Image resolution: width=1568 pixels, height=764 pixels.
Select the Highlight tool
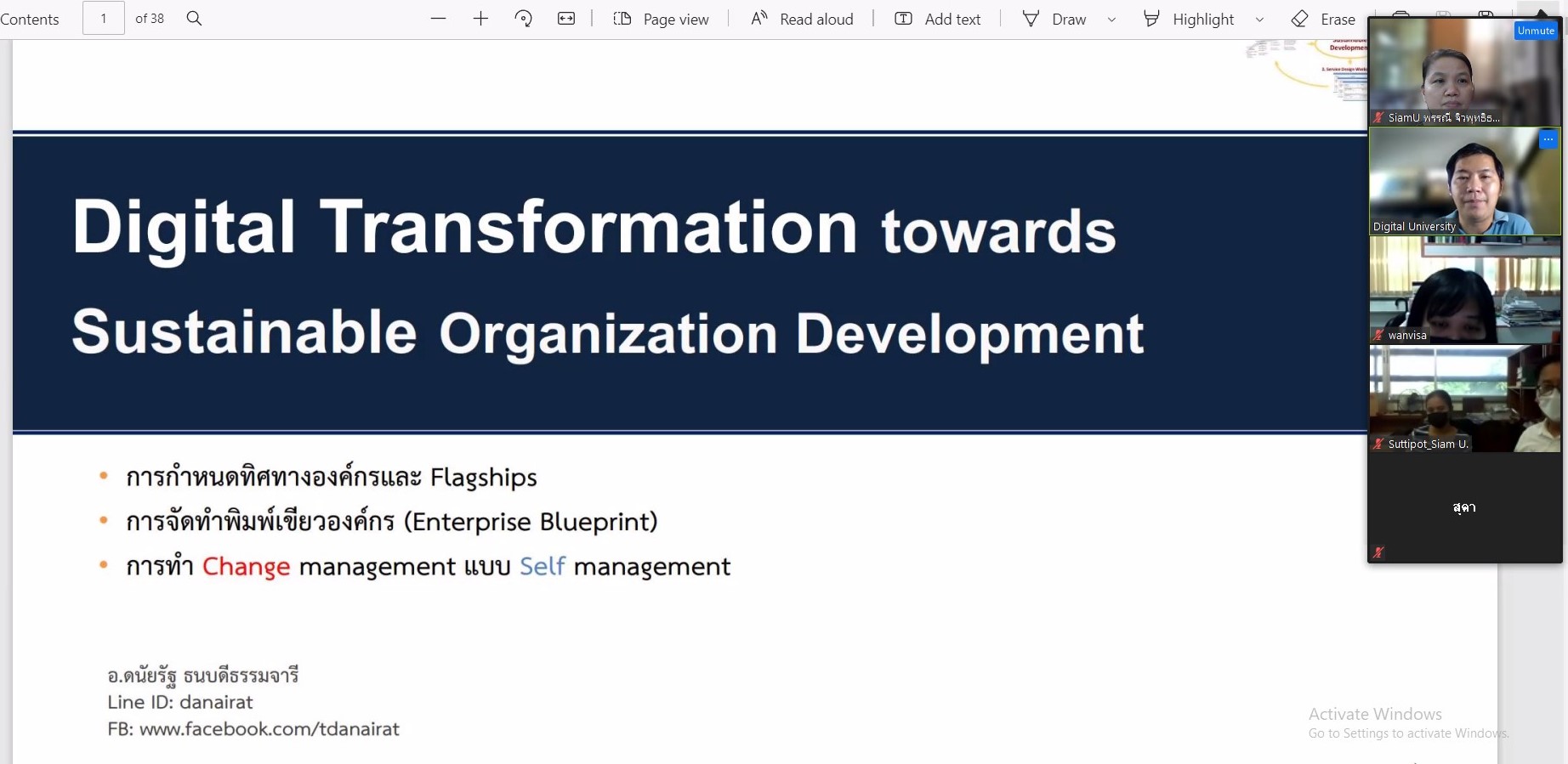[1189, 19]
